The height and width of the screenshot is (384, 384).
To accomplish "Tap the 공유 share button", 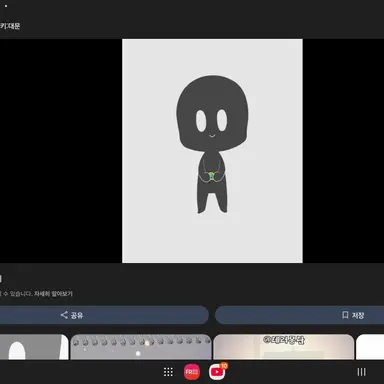I will click(104, 315).
